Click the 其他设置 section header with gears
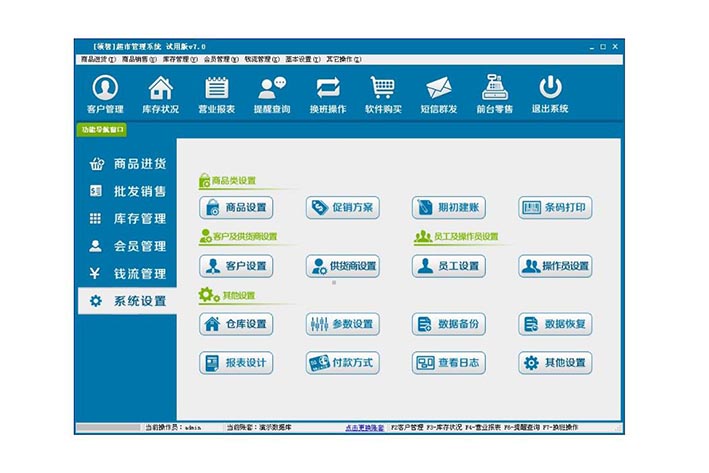Image resolution: width=709 pixels, height=473 pixels. 227,295
